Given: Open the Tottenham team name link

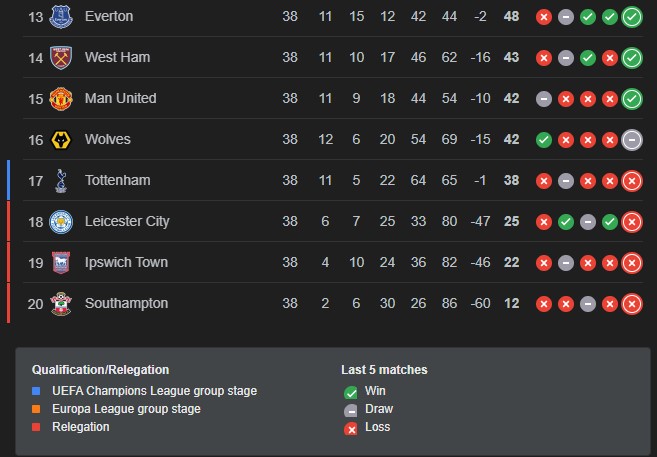Looking at the screenshot, I should point(117,181).
